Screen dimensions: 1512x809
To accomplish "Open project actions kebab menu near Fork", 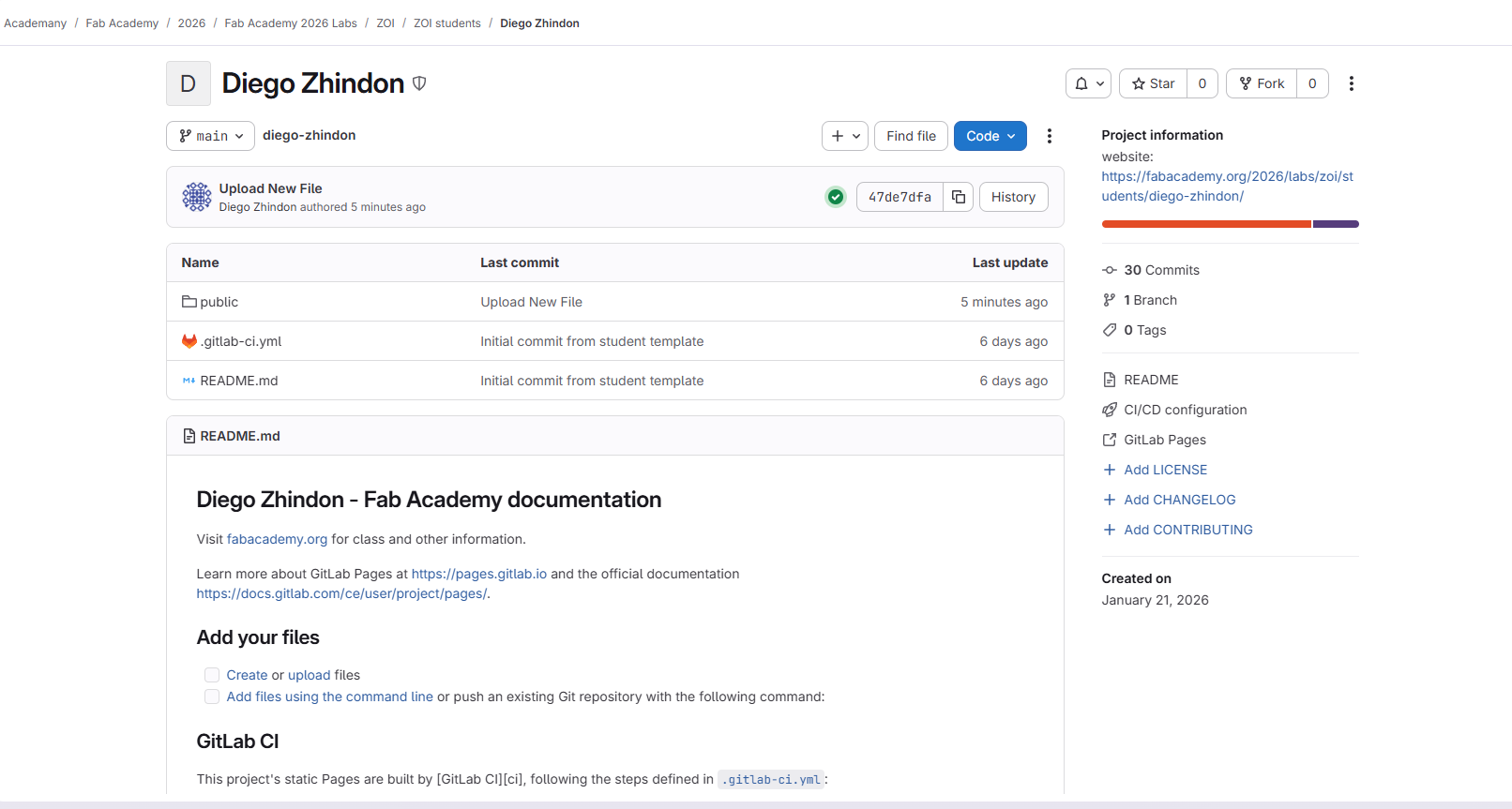I will [1352, 83].
